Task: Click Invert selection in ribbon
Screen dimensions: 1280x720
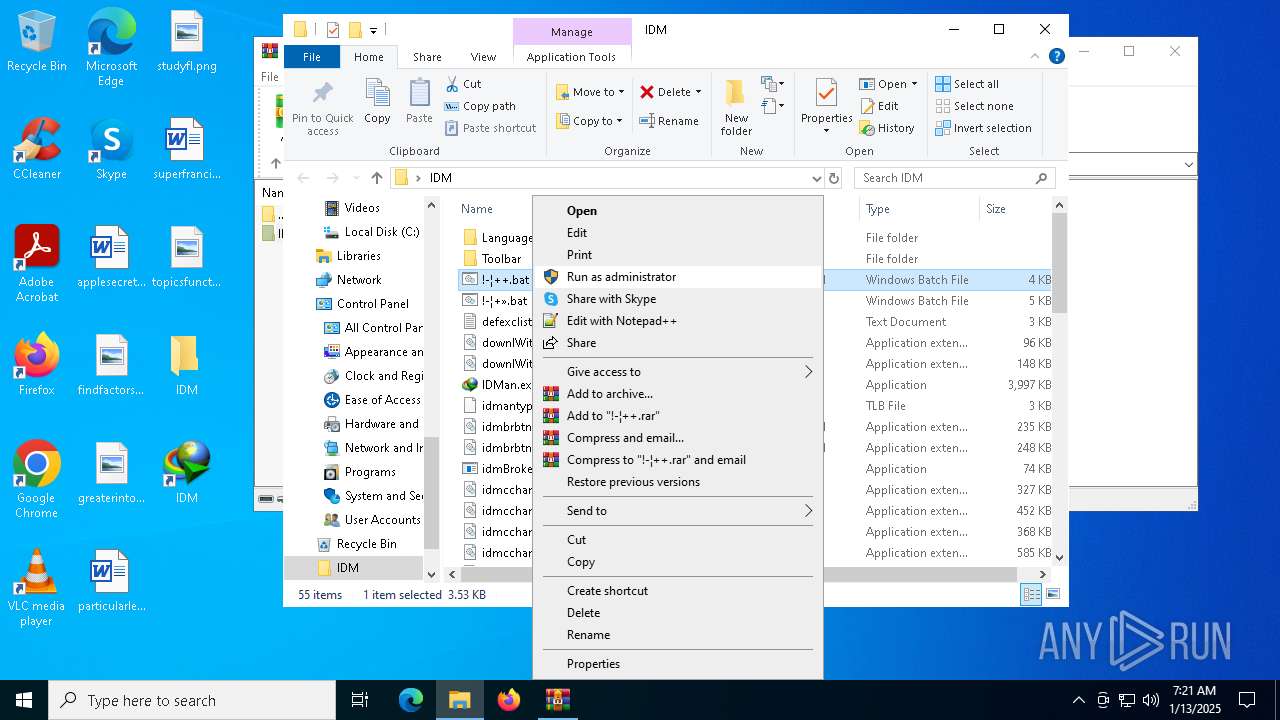Action: [x=984, y=128]
